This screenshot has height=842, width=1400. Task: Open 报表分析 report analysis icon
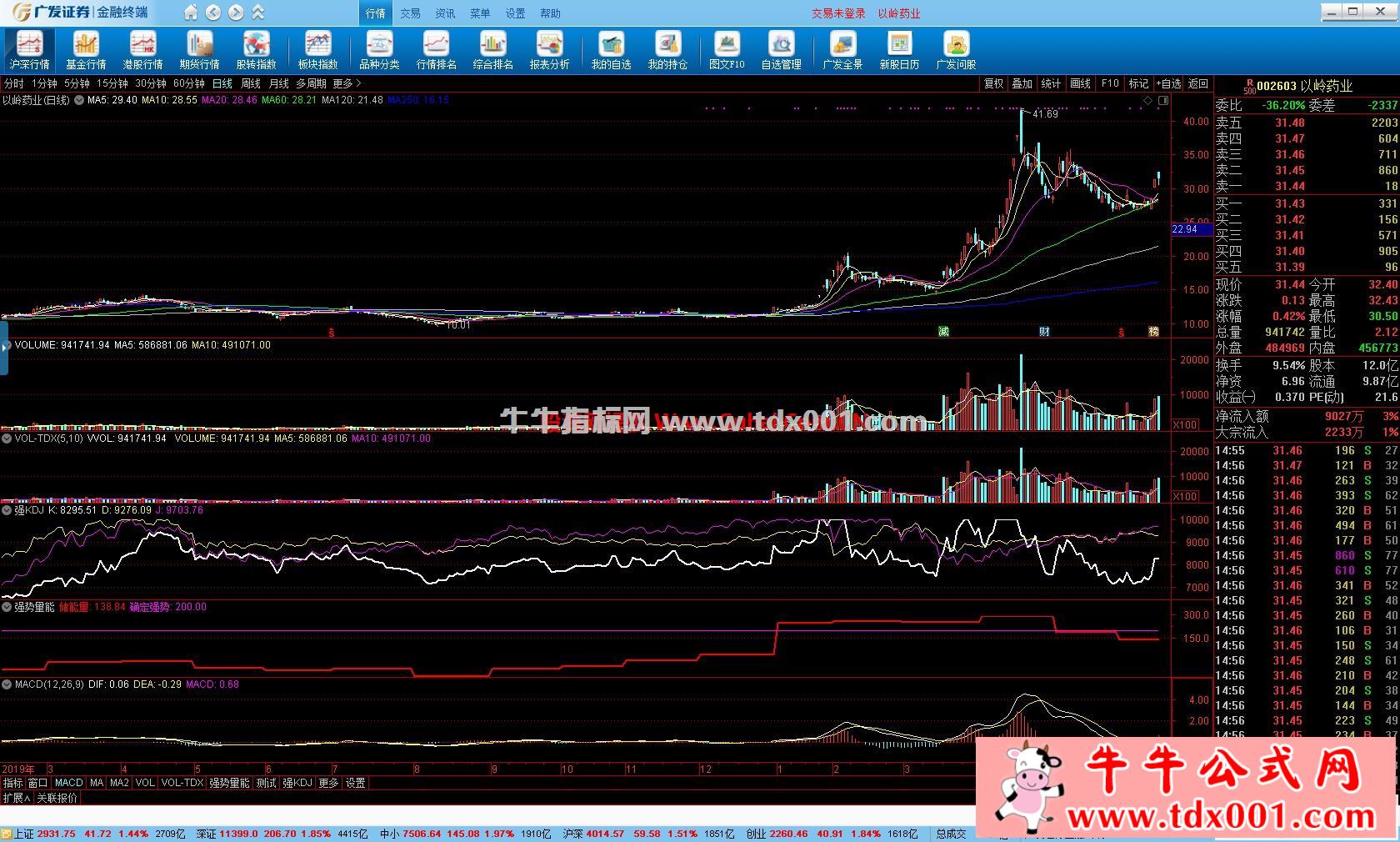[x=549, y=50]
